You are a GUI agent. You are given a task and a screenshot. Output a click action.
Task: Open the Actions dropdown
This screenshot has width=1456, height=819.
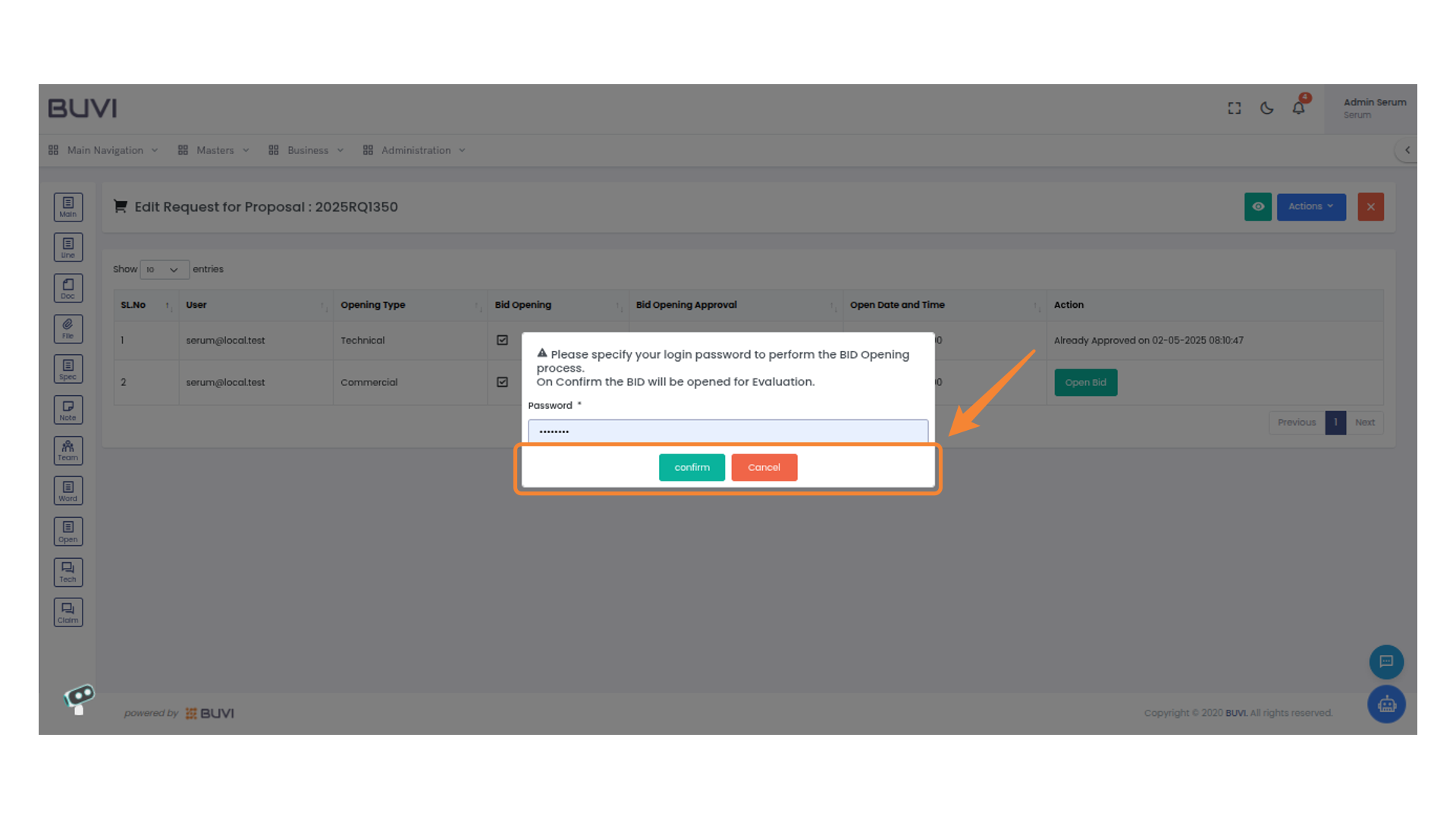pyautogui.click(x=1311, y=206)
